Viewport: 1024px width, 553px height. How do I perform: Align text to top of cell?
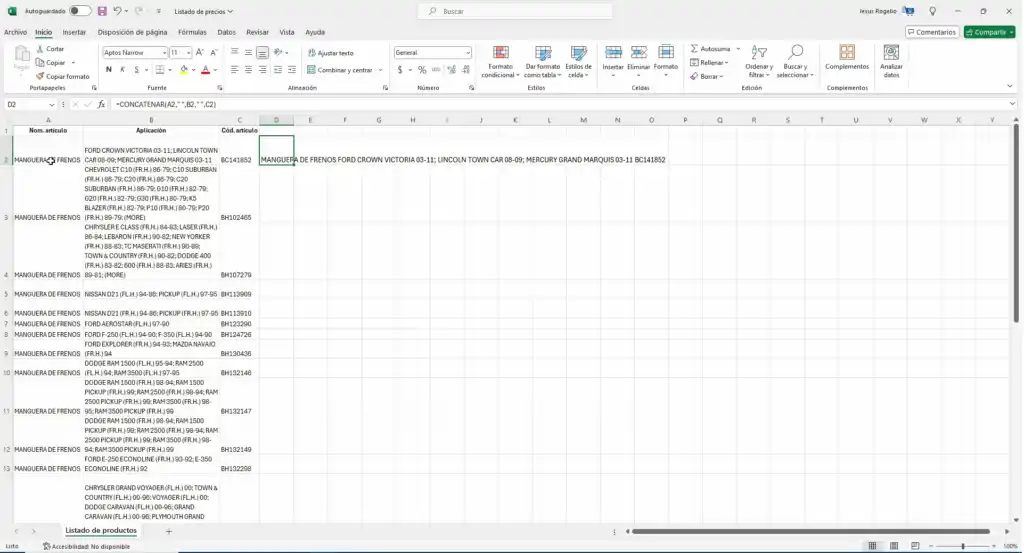234,52
